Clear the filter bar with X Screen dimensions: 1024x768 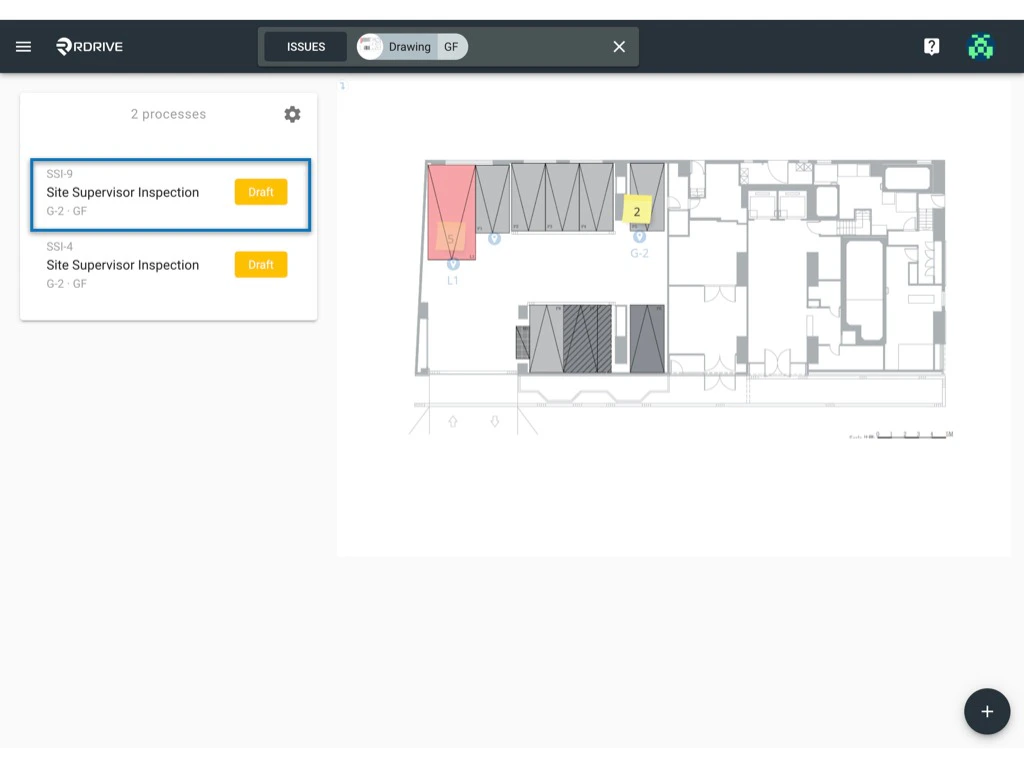tap(619, 47)
